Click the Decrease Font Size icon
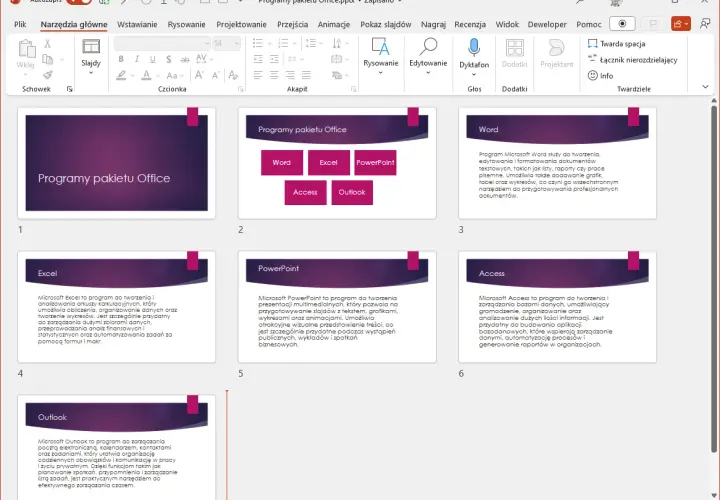This screenshot has height=500, width=720. click(x=216, y=75)
